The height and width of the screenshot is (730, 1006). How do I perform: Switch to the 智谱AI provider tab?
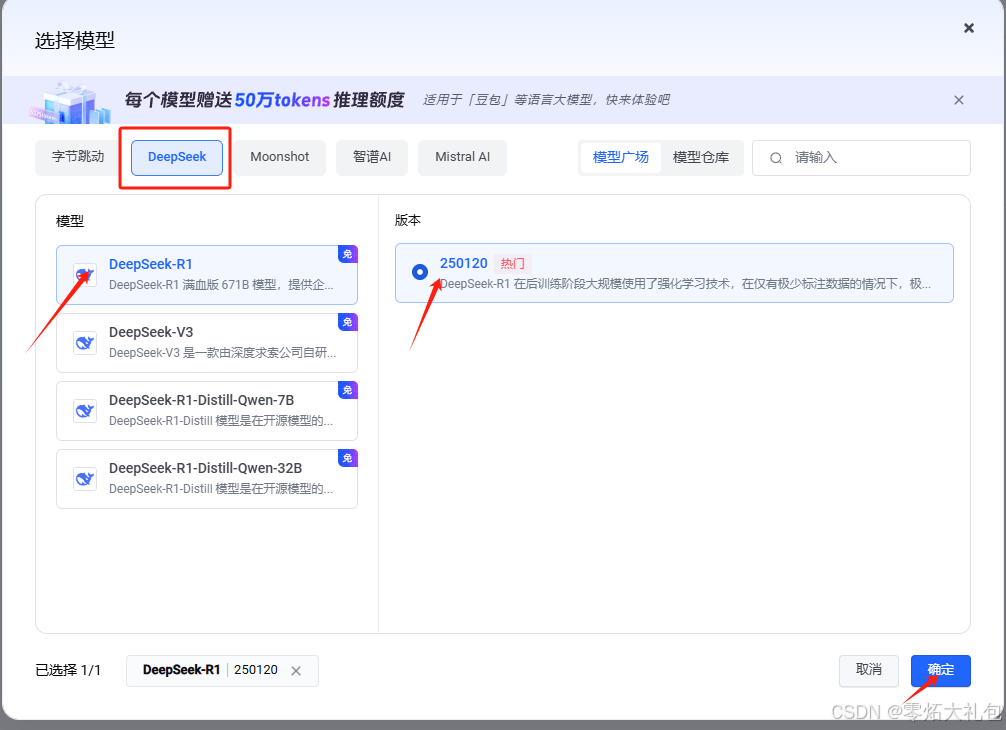click(x=372, y=157)
